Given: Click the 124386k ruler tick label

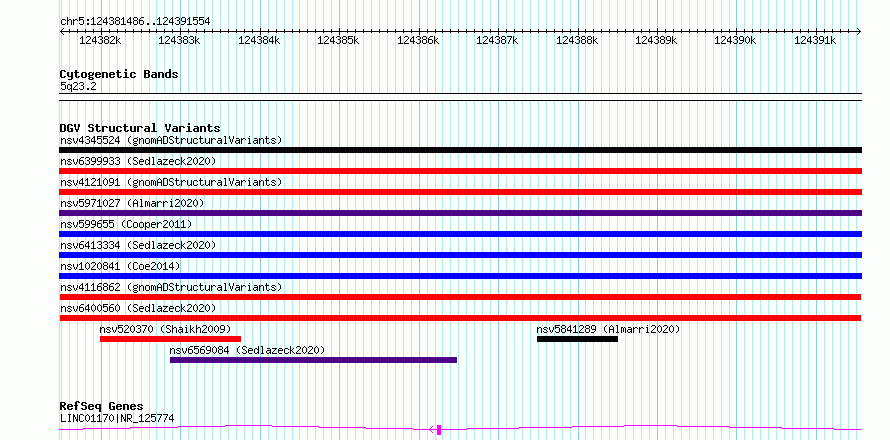Looking at the screenshot, I should tap(418, 41).
